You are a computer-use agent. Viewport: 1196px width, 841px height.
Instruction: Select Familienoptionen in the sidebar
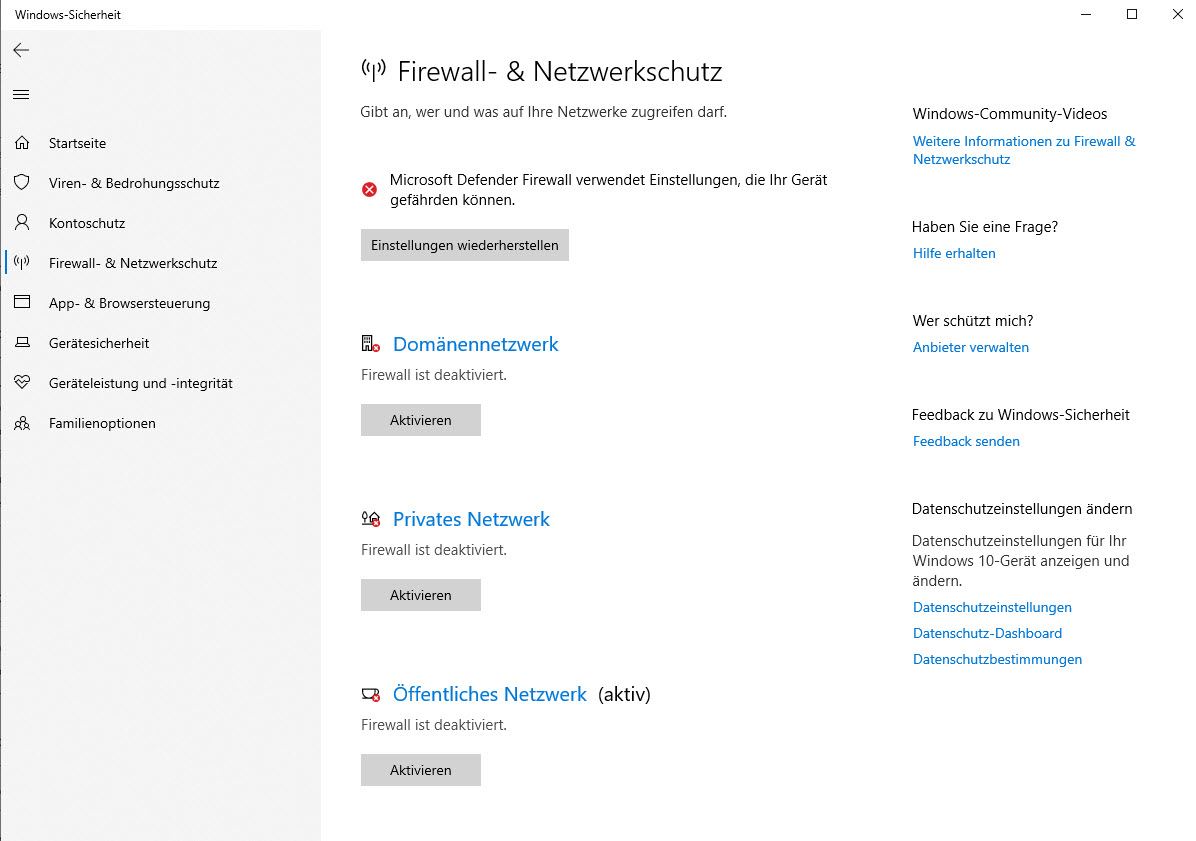(x=102, y=423)
